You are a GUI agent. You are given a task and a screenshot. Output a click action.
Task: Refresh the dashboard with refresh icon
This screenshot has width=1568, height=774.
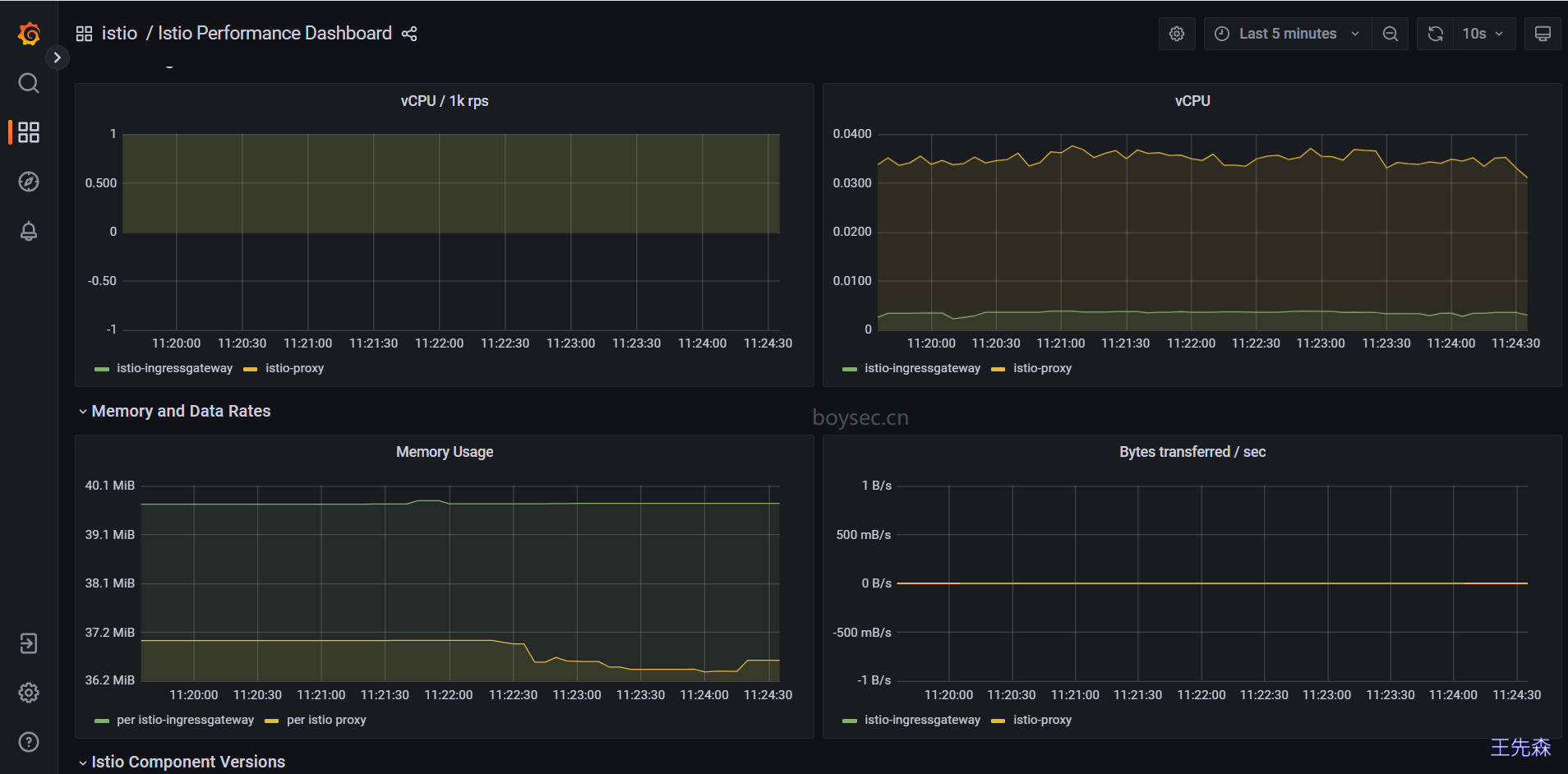pyautogui.click(x=1436, y=34)
